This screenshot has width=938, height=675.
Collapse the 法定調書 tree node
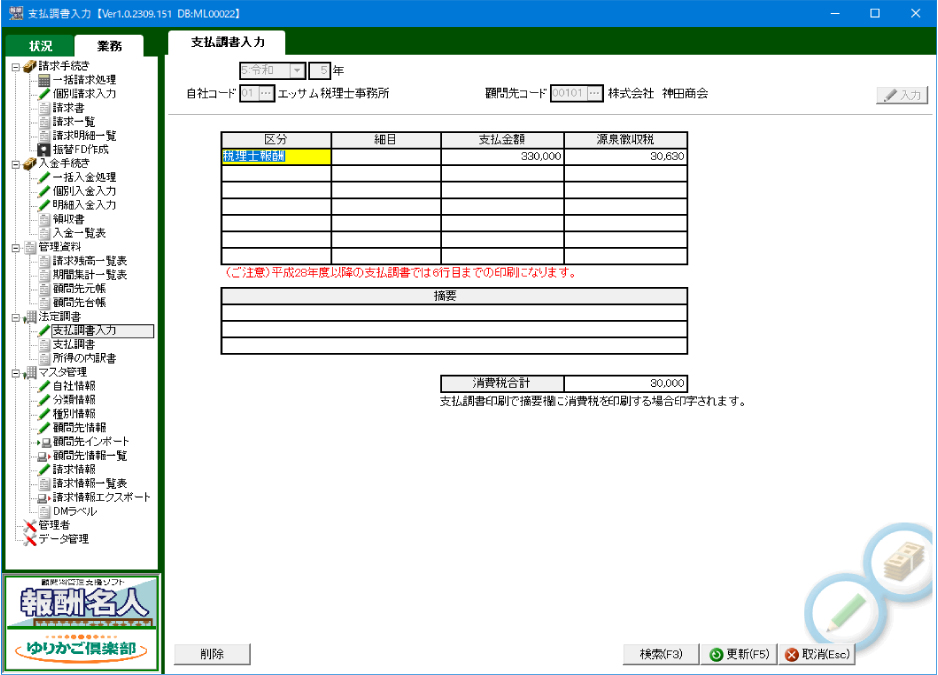coord(15,317)
